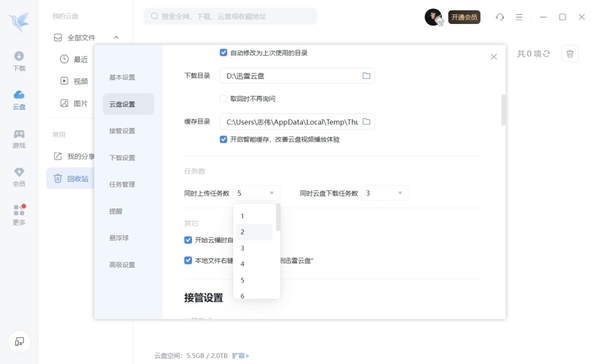Toggle 自动修改为上次使用的目录 checkbox
The width and height of the screenshot is (600, 364).
coord(223,52)
